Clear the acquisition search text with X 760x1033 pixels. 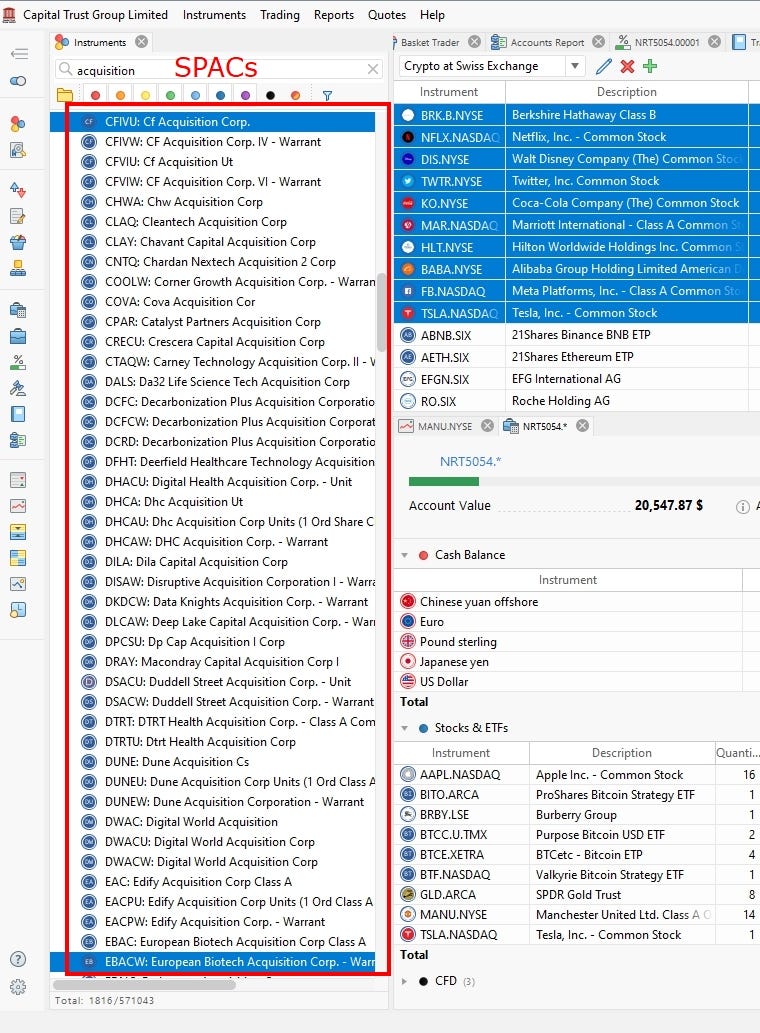[x=373, y=69]
